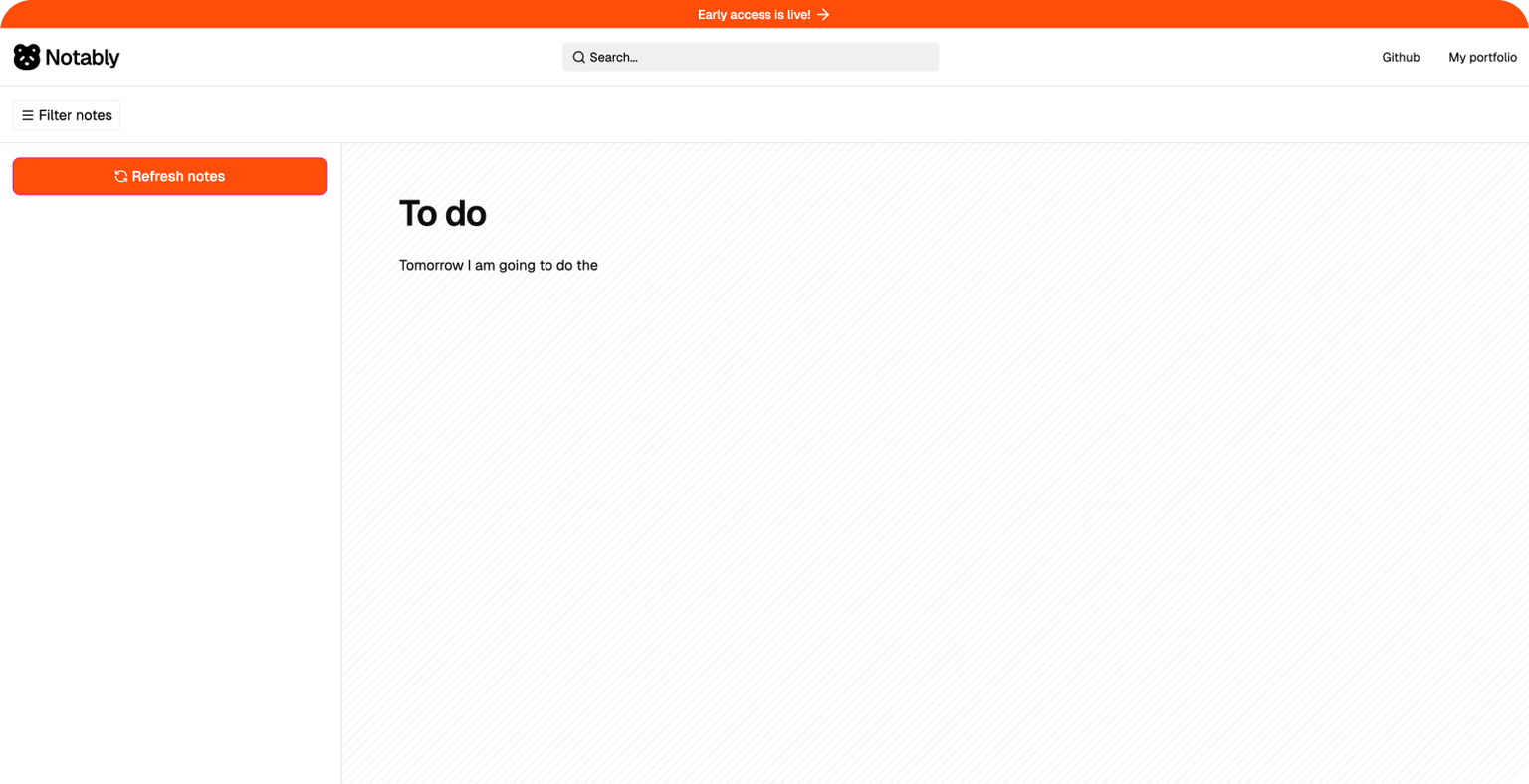Screen dimensions: 1529x784
Task: Click the Early access is live announcement
Action: (764, 14)
